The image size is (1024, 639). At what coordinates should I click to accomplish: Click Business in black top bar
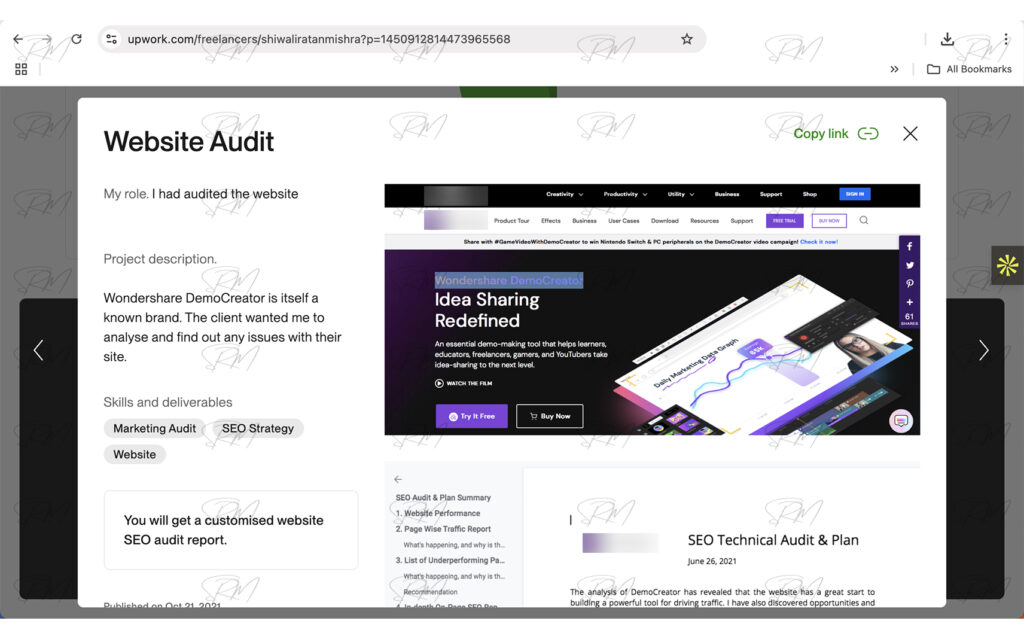click(727, 194)
